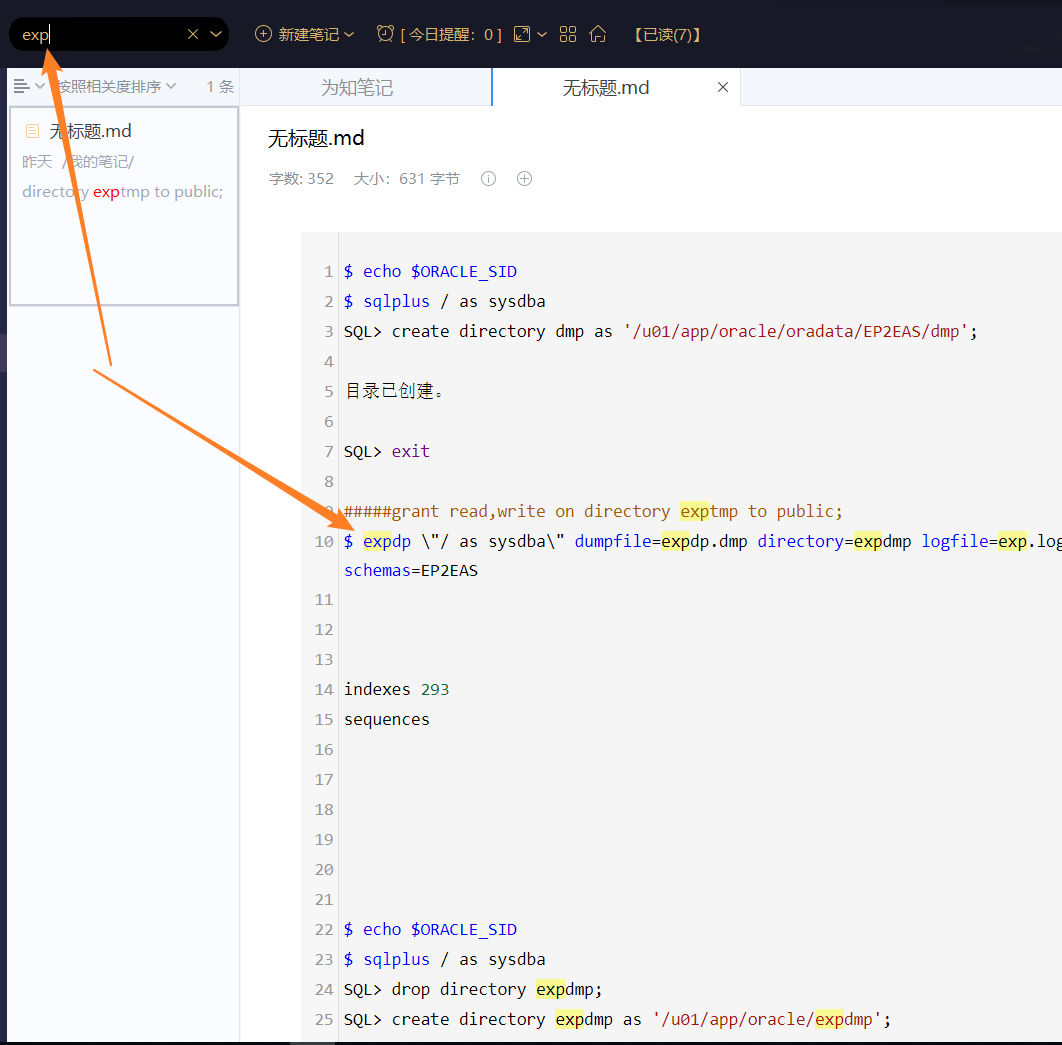Open the 按照相关度排序 sort dropdown
This screenshot has height=1045, width=1062.
coord(115,87)
